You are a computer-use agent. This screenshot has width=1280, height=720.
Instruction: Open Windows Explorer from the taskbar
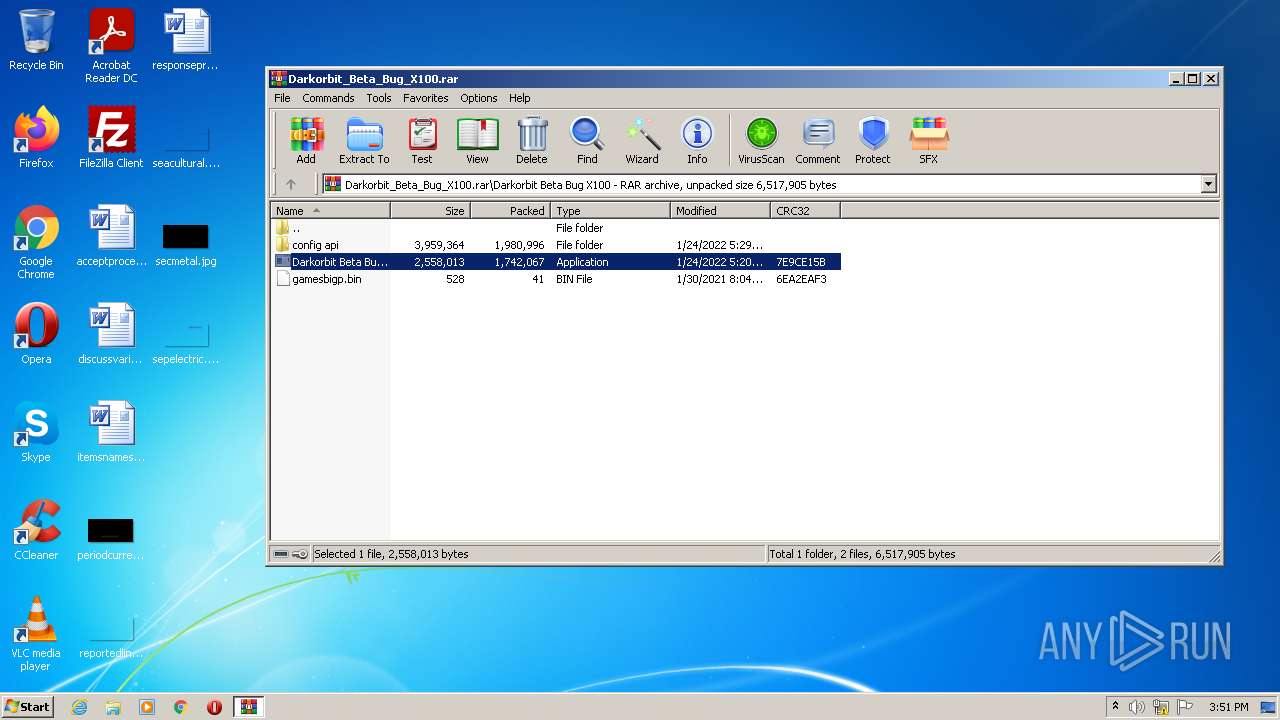(x=113, y=707)
